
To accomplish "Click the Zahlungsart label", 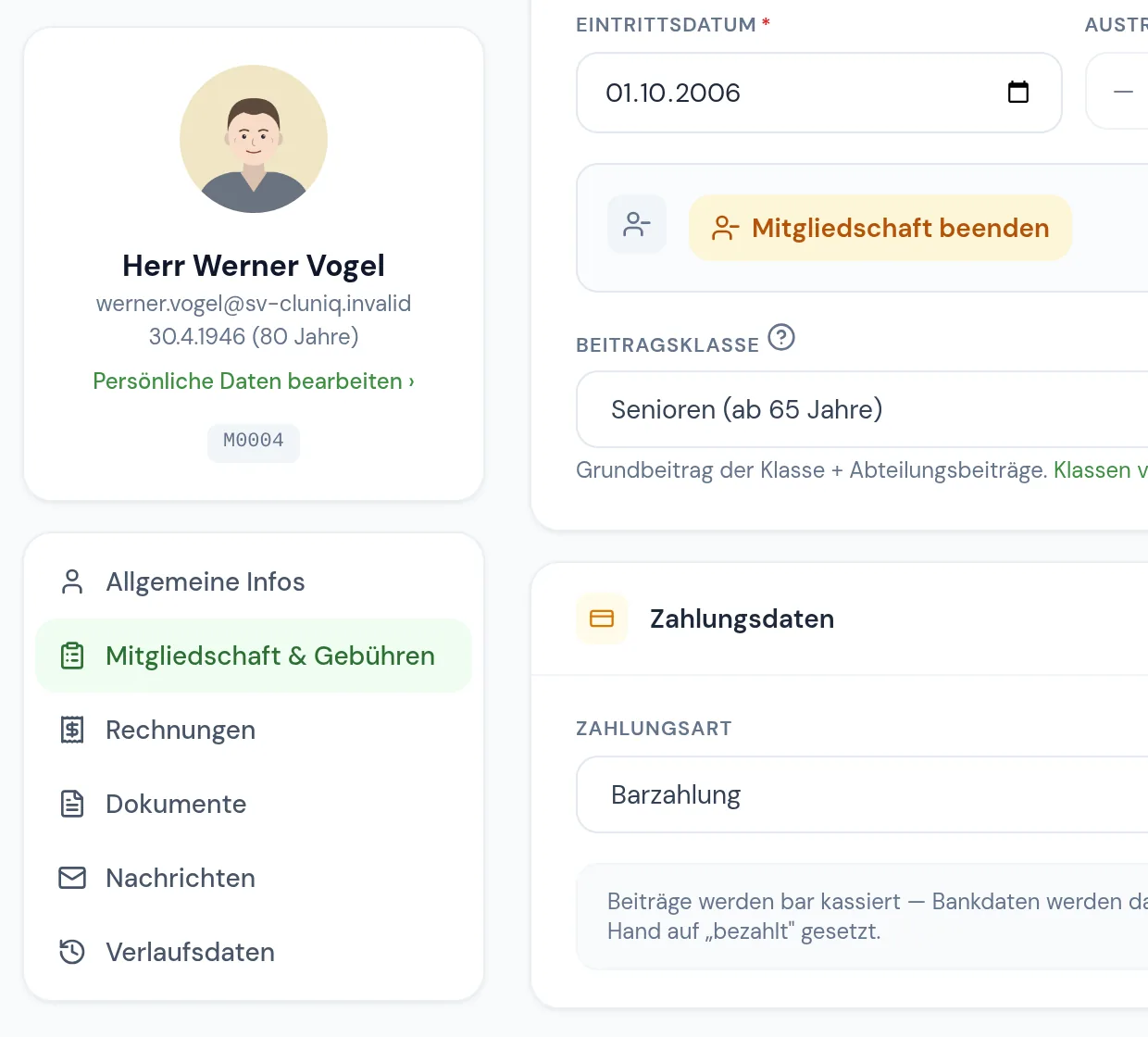I will [654, 729].
